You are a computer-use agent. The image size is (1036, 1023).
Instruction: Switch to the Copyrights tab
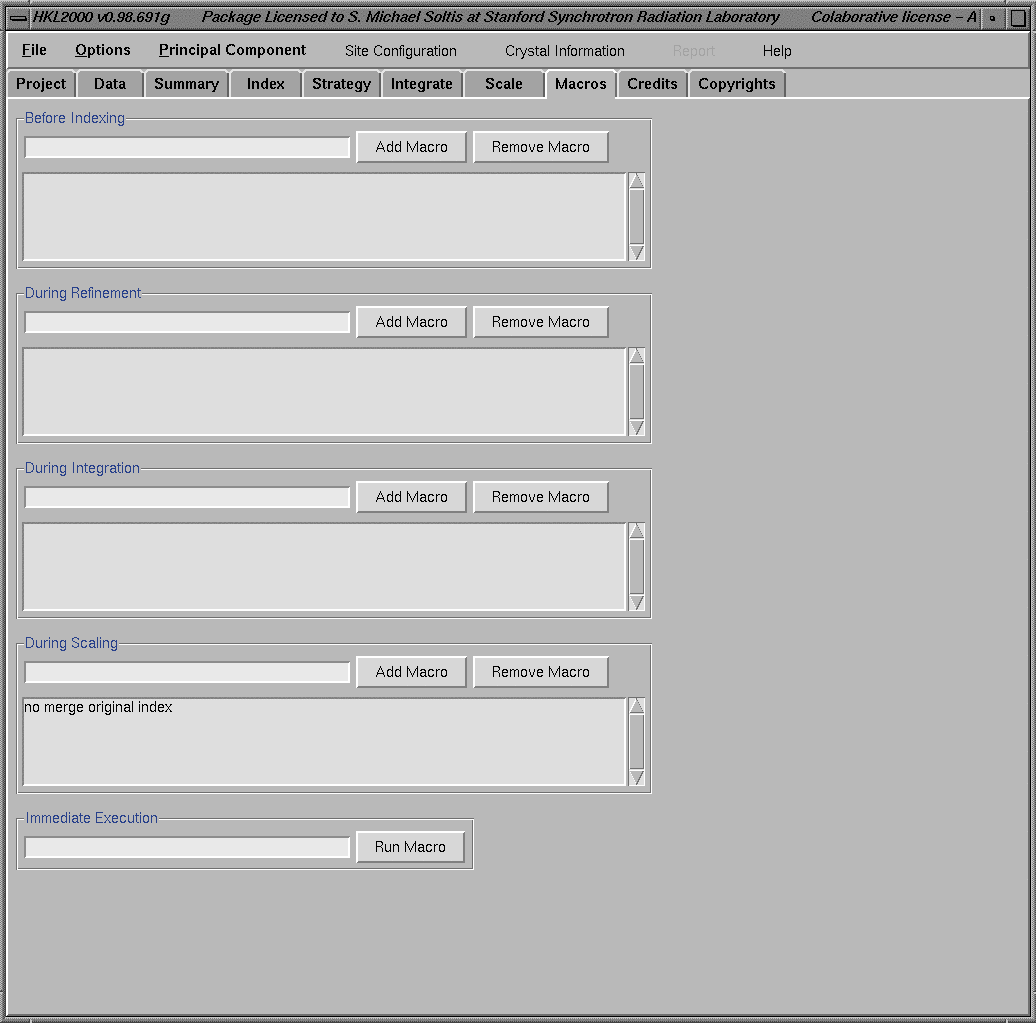click(737, 84)
